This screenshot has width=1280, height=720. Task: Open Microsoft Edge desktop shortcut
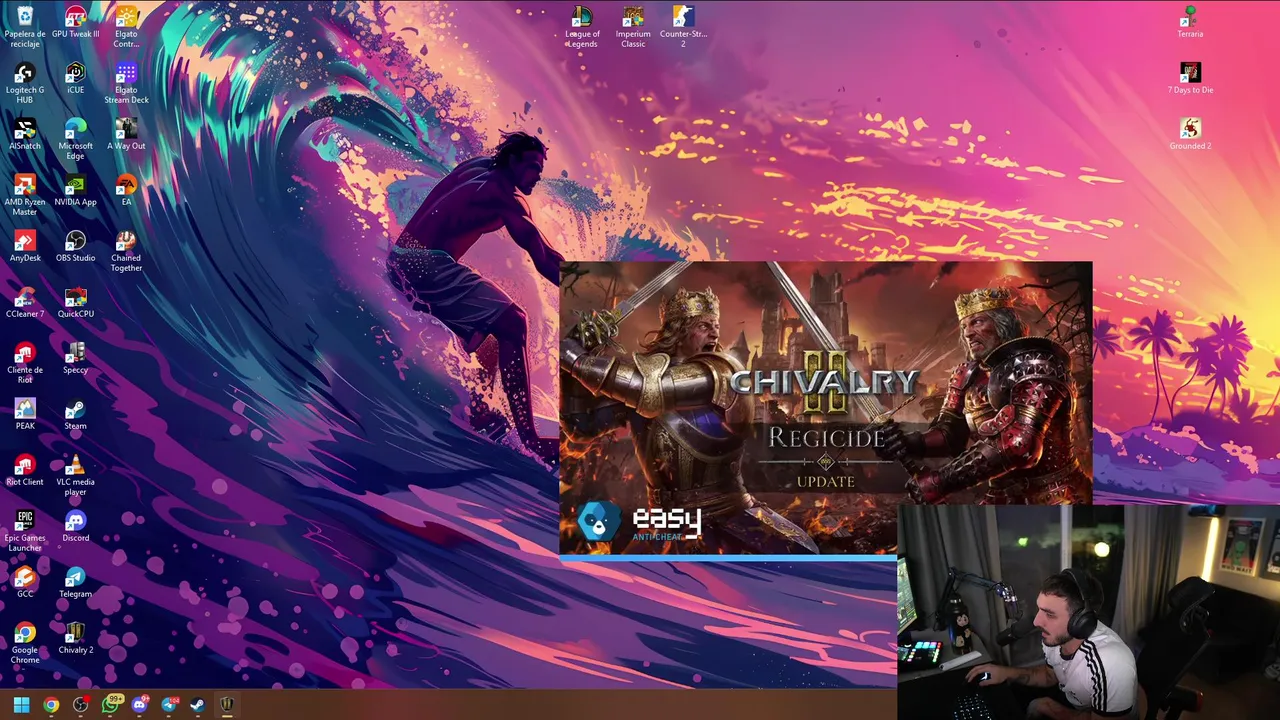[75, 139]
